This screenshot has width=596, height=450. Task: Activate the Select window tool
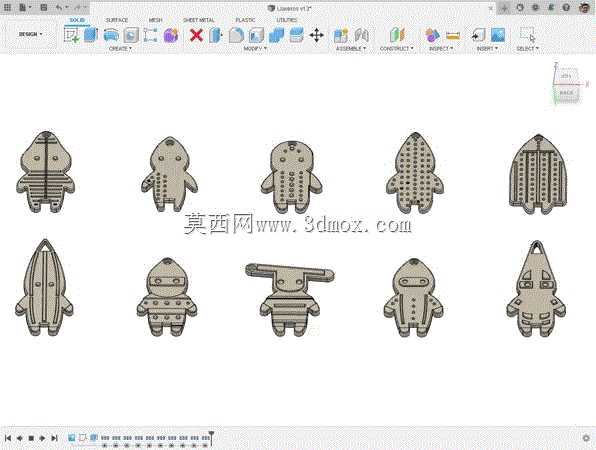527,35
